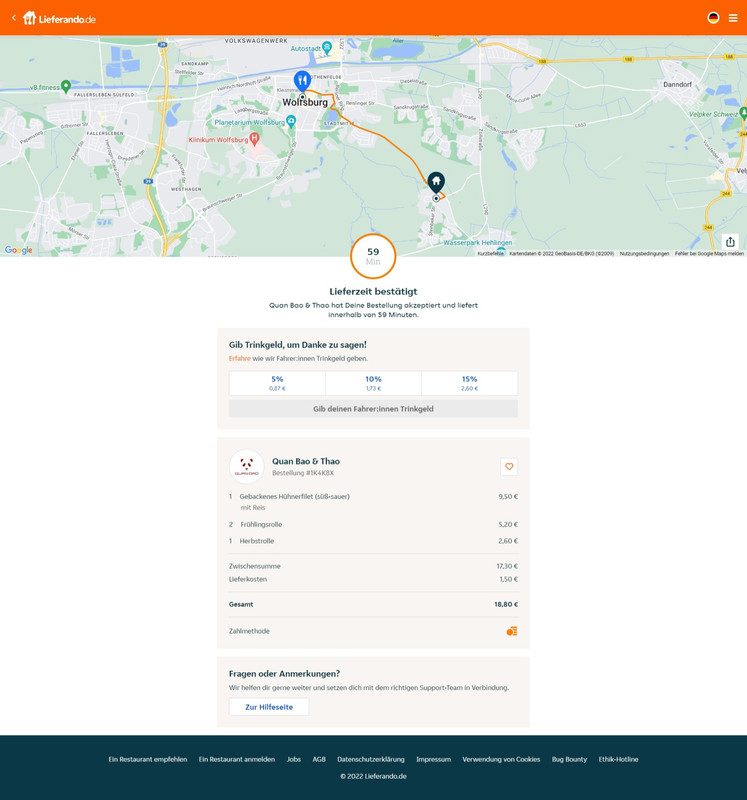
Task: Click the Zahlmethode label
Action: (249, 631)
